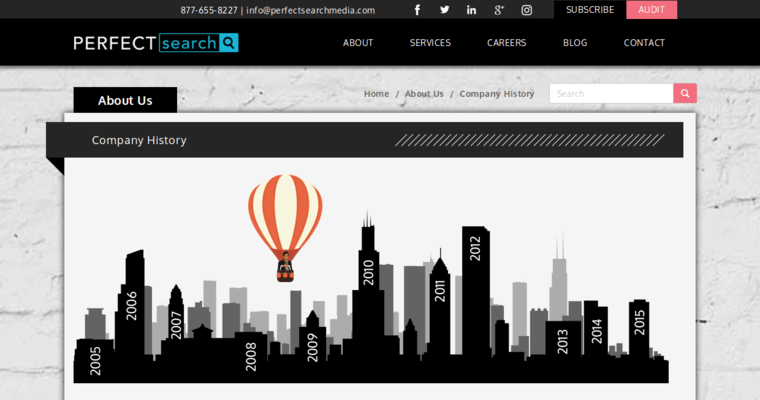Open the Twitter social icon
This screenshot has width=760, height=400.
[x=444, y=10]
